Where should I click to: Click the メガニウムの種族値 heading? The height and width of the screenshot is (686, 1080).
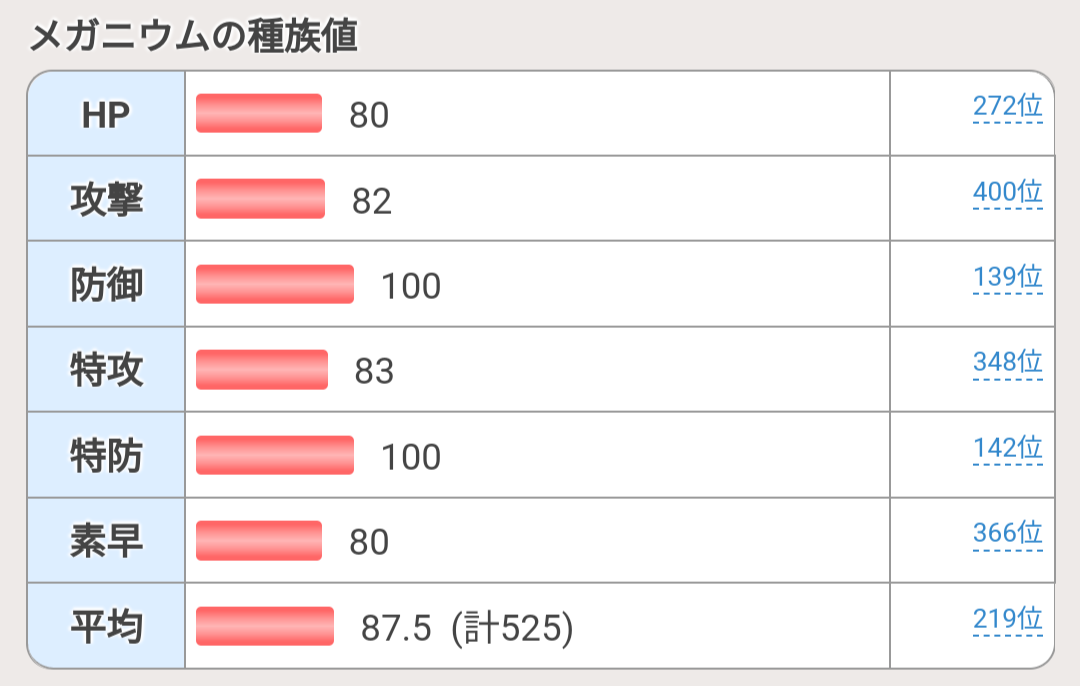pyautogui.click(x=194, y=37)
